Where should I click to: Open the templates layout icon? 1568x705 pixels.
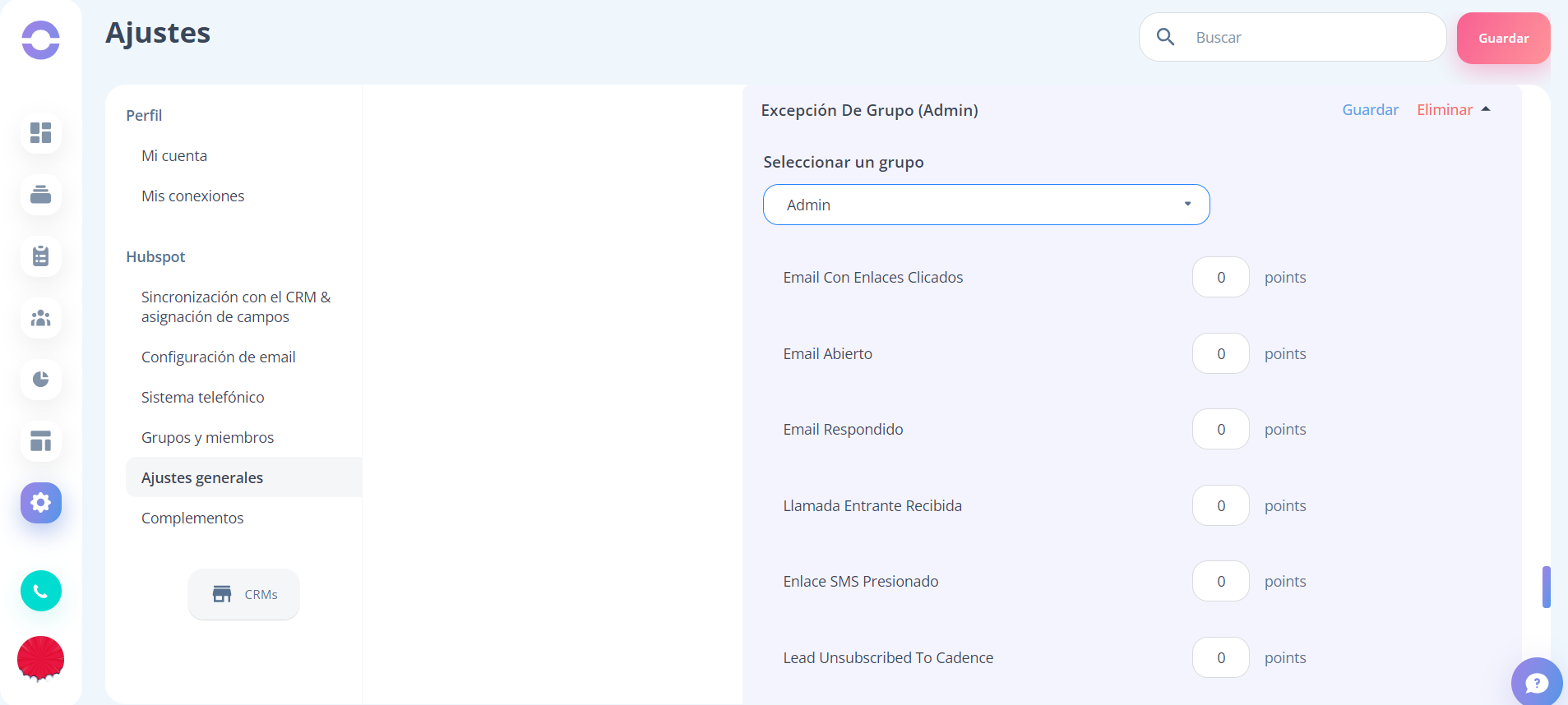[x=40, y=441]
